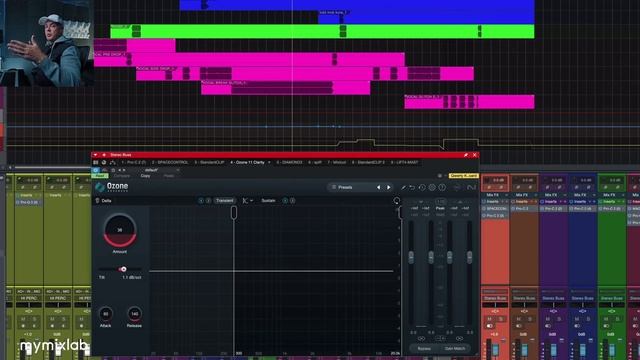This screenshot has width=640, height=360.
Task: Click the meter mode icon left of Ozone's N icon
Action: pyautogui.click(x=457, y=187)
